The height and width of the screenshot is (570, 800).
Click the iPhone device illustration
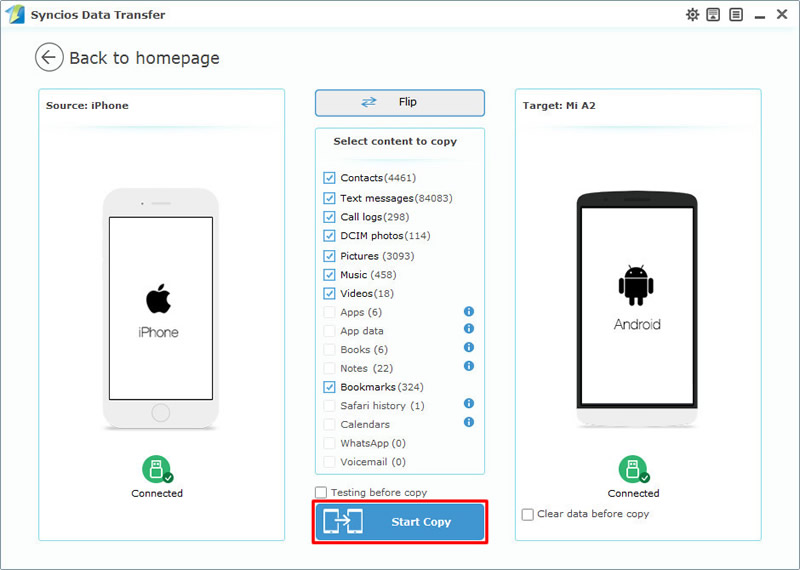pyautogui.click(x=161, y=309)
